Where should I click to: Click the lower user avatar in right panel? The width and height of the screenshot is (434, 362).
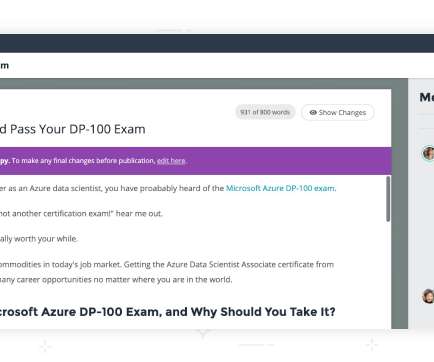point(428,296)
